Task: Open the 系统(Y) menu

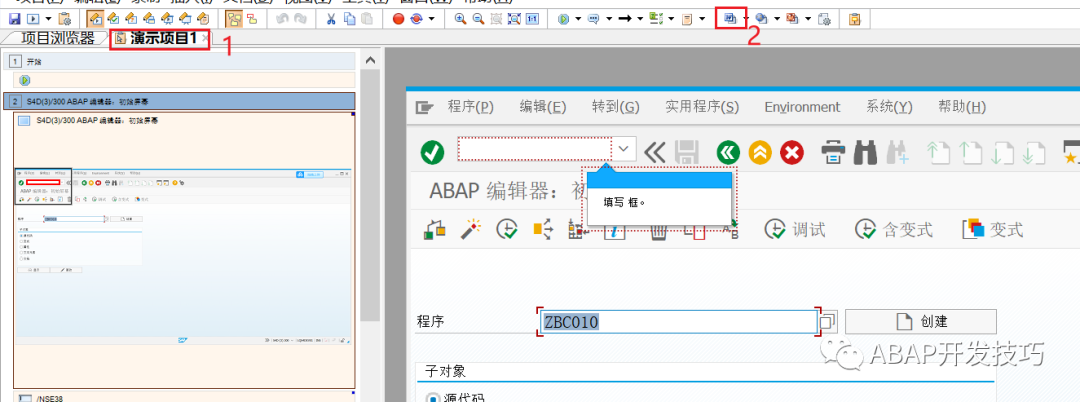Action: point(889,107)
